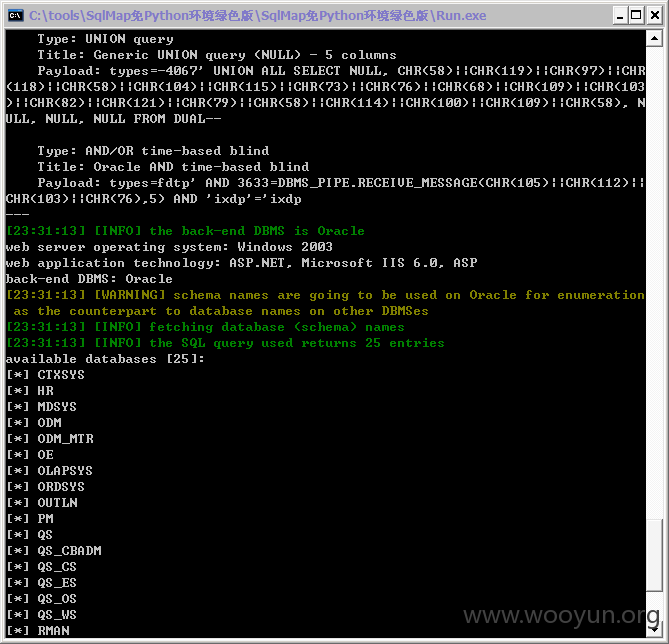Screen dimensions: 669x644
Task: Select the QS_ES database entry
Action: pos(41,583)
